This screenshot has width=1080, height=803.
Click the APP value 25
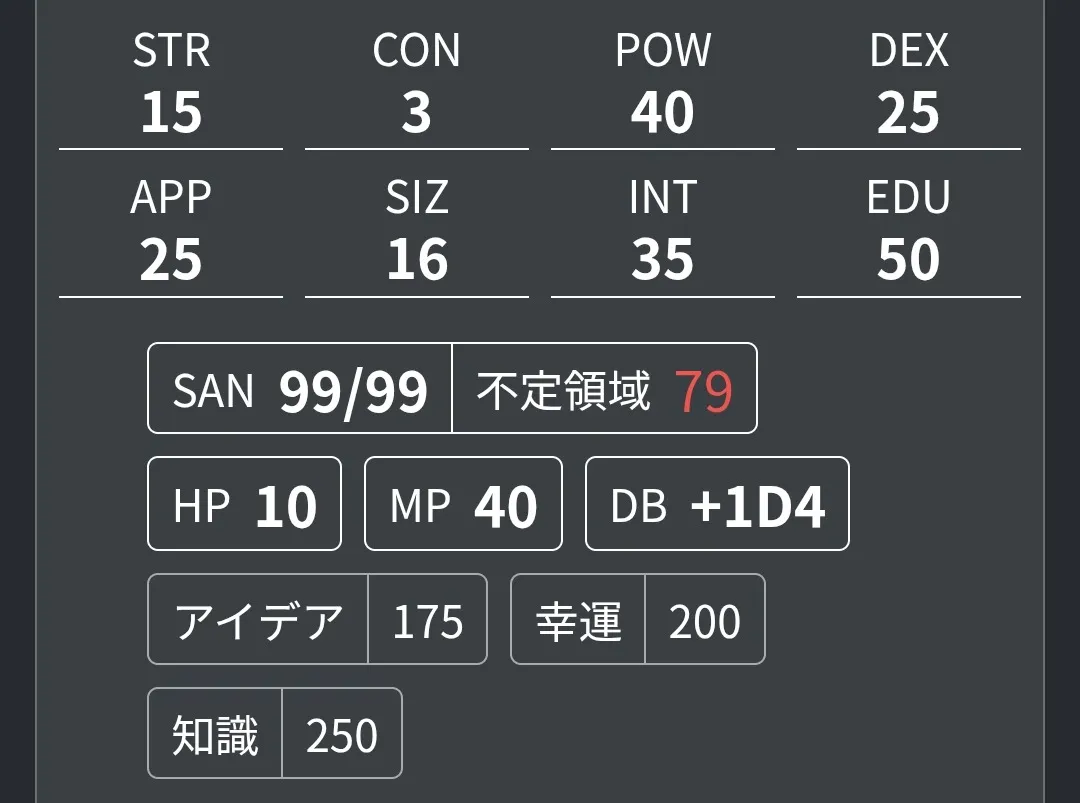pyautogui.click(x=171, y=260)
